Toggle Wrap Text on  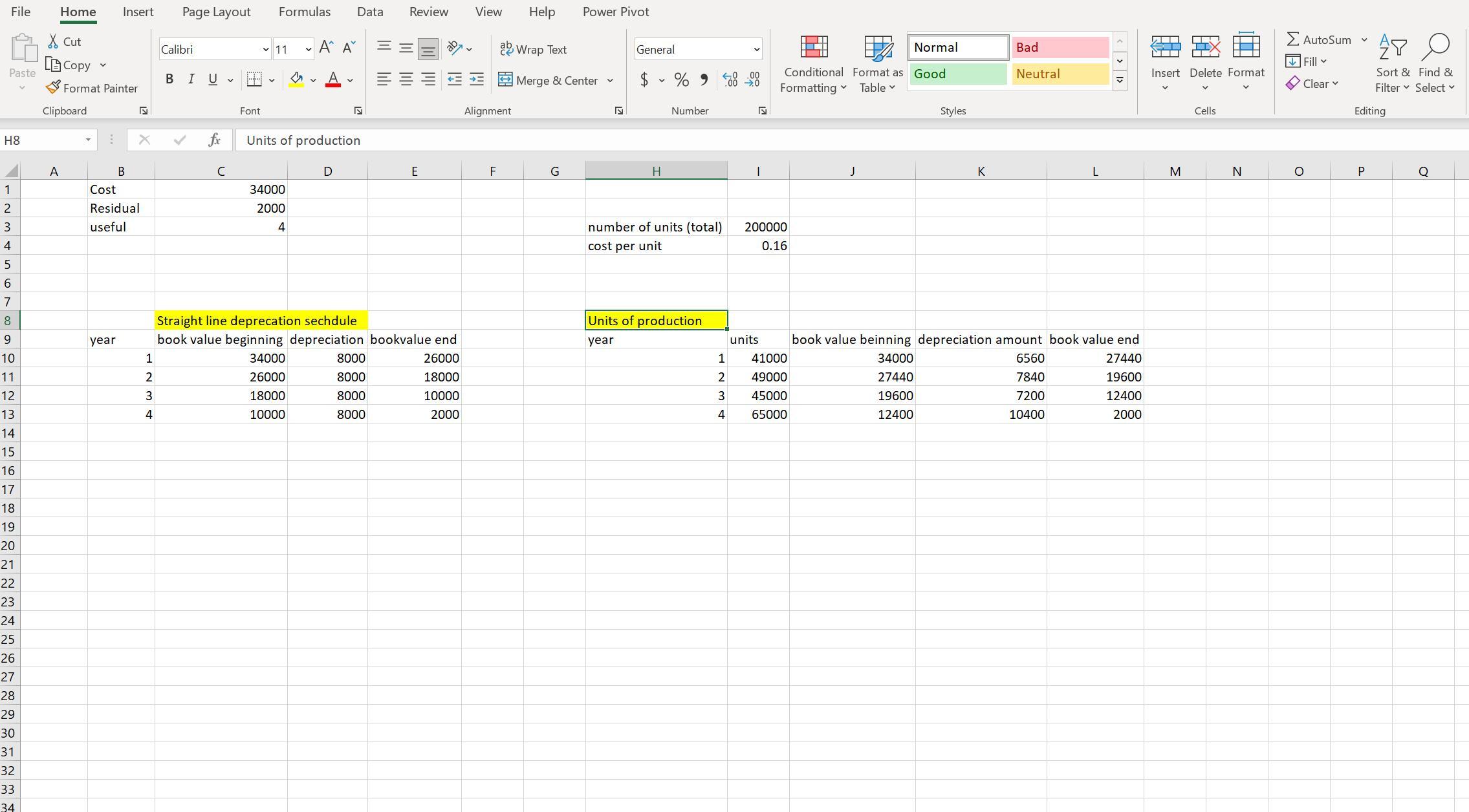534,49
